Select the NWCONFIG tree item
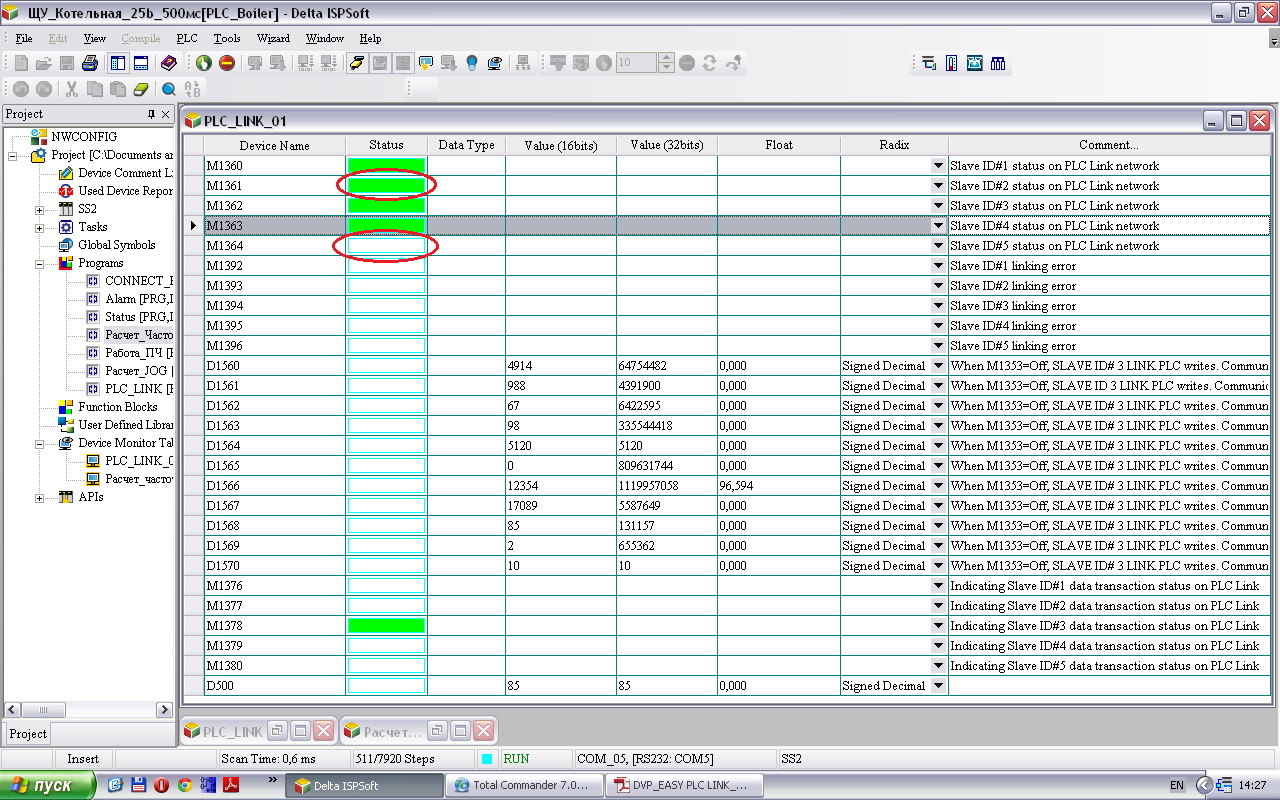 pos(84,137)
